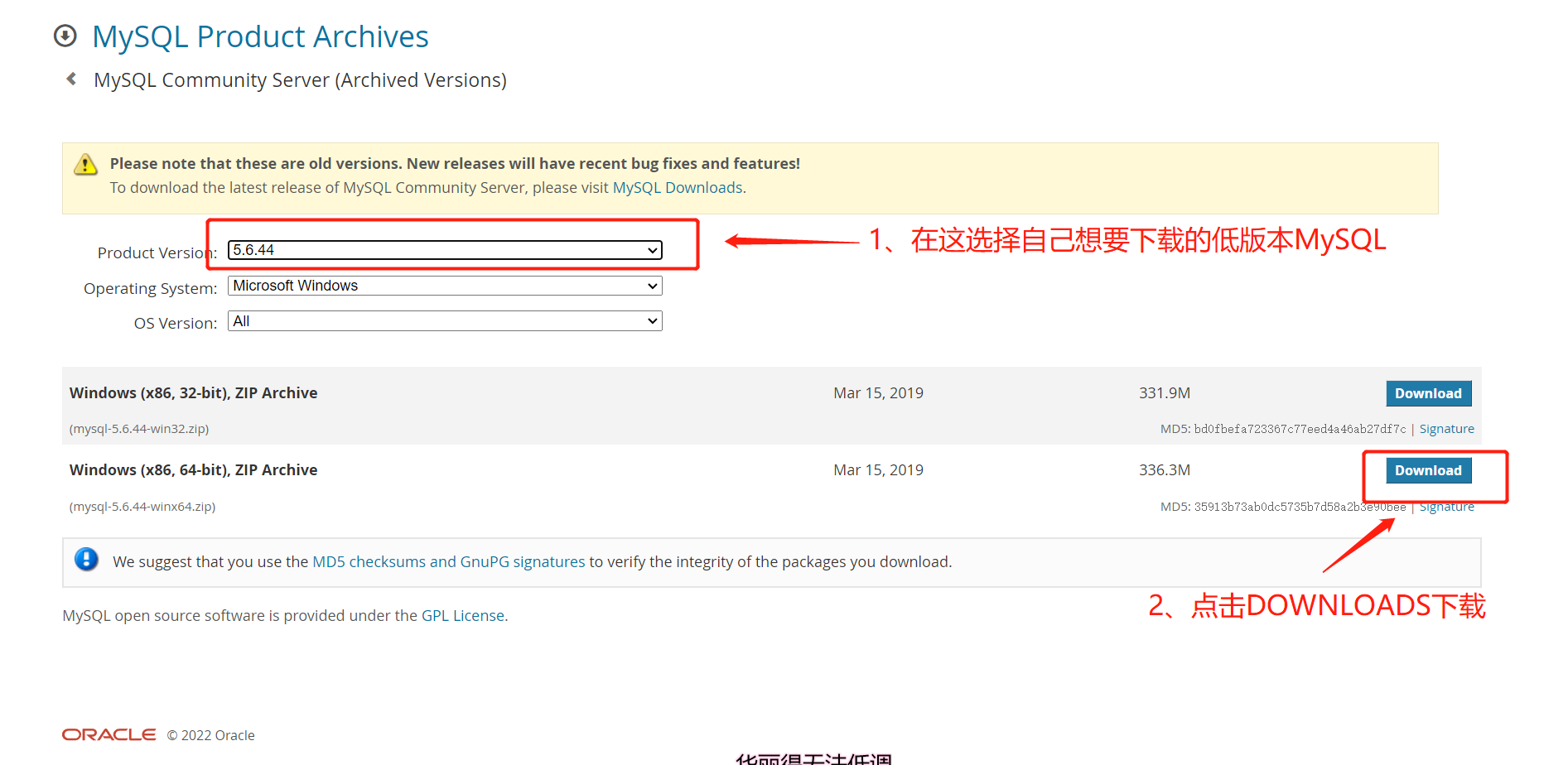Download the Windows 64-bit ZIP Archive
The image size is (1568, 765).
[x=1429, y=470]
